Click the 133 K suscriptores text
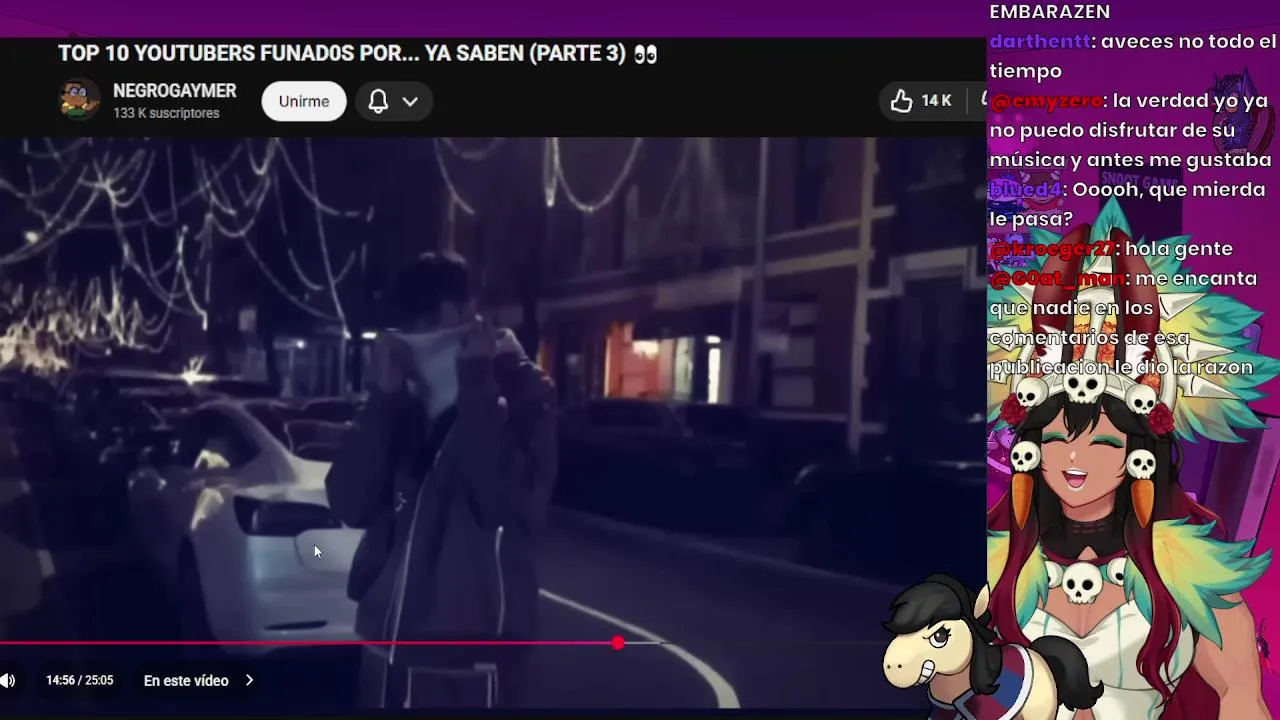Image resolution: width=1280 pixels, height=720 pixels. [166, 114]
